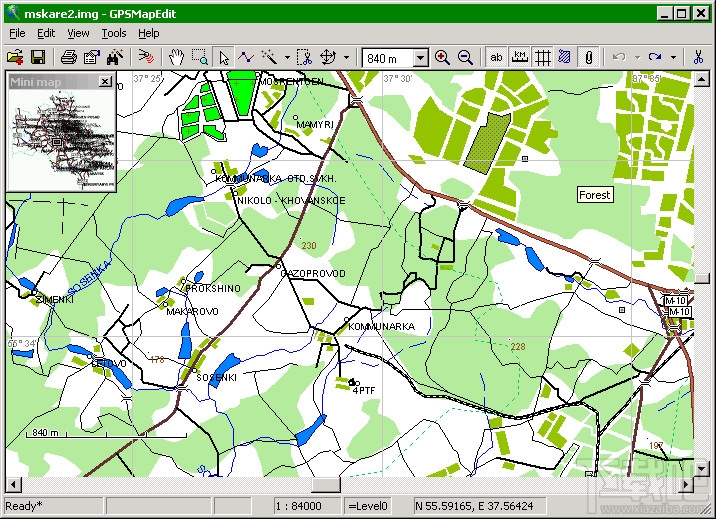
Task: Click the Forest tooltip label
Action: tap(595, 195)
